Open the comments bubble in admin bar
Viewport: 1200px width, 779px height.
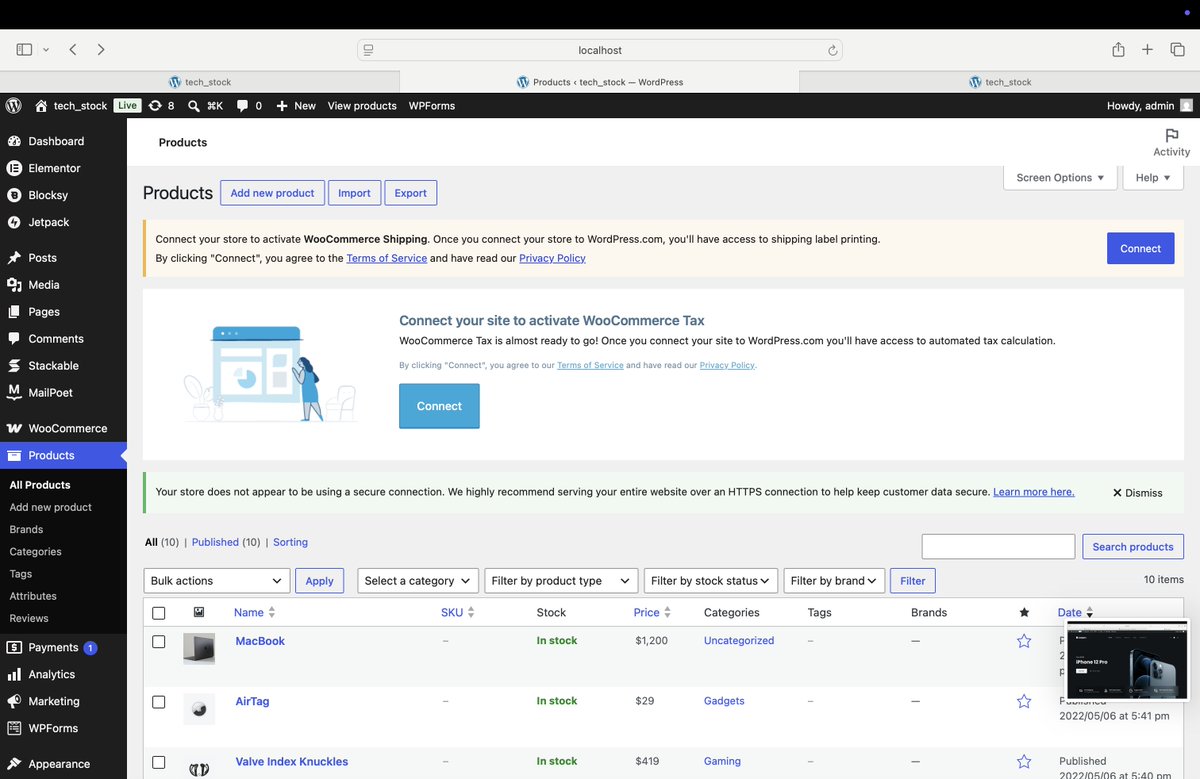pos(242,105)
